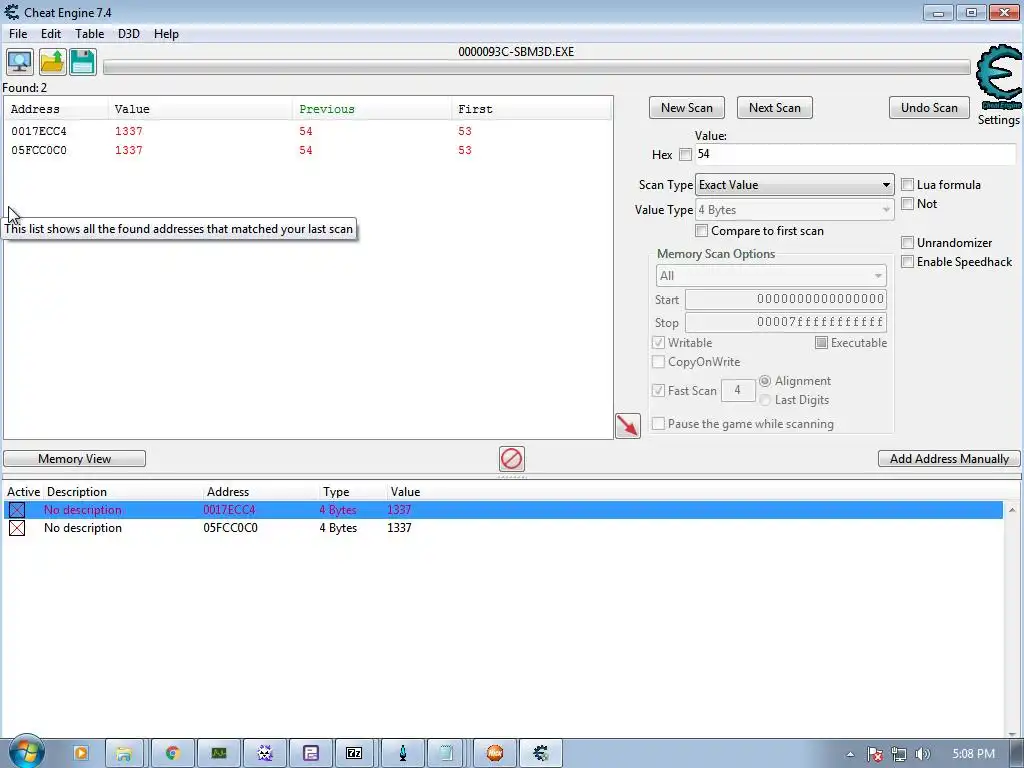This screenshot has height=768, width=1024.
Task: Open the D3D menu
Action: point(129,34)
